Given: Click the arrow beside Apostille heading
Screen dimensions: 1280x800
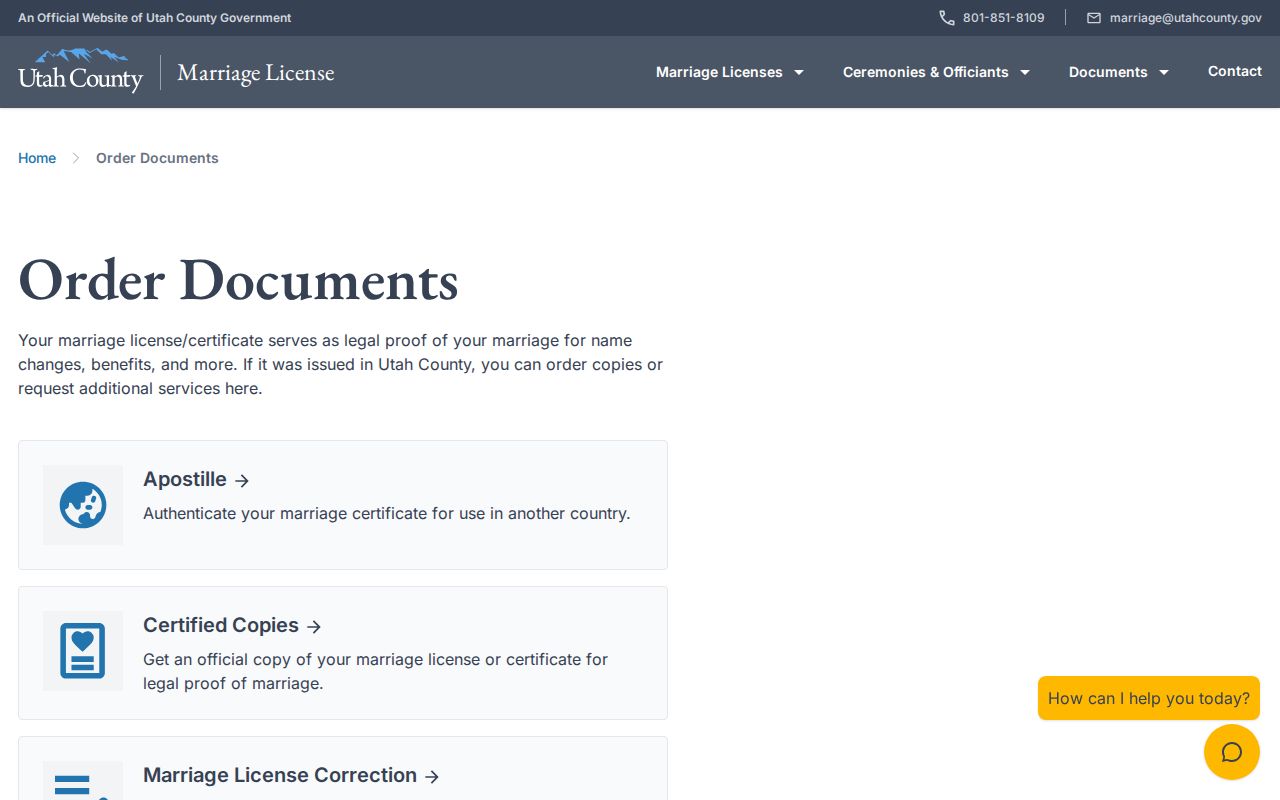Looking at the screenshot, I should (x=242, y=481).
